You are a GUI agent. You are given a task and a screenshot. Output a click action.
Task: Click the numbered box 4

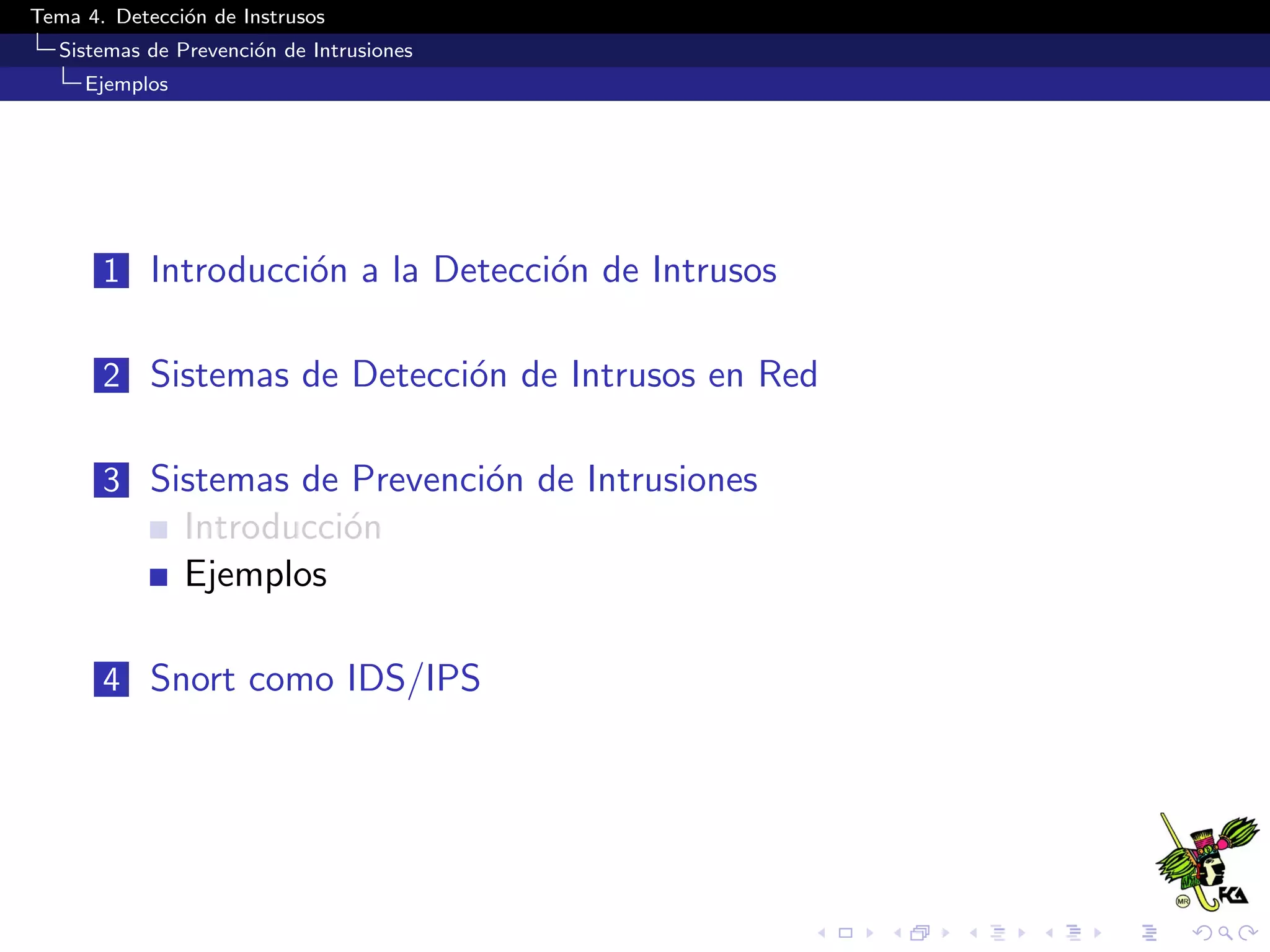pos(112,679)
